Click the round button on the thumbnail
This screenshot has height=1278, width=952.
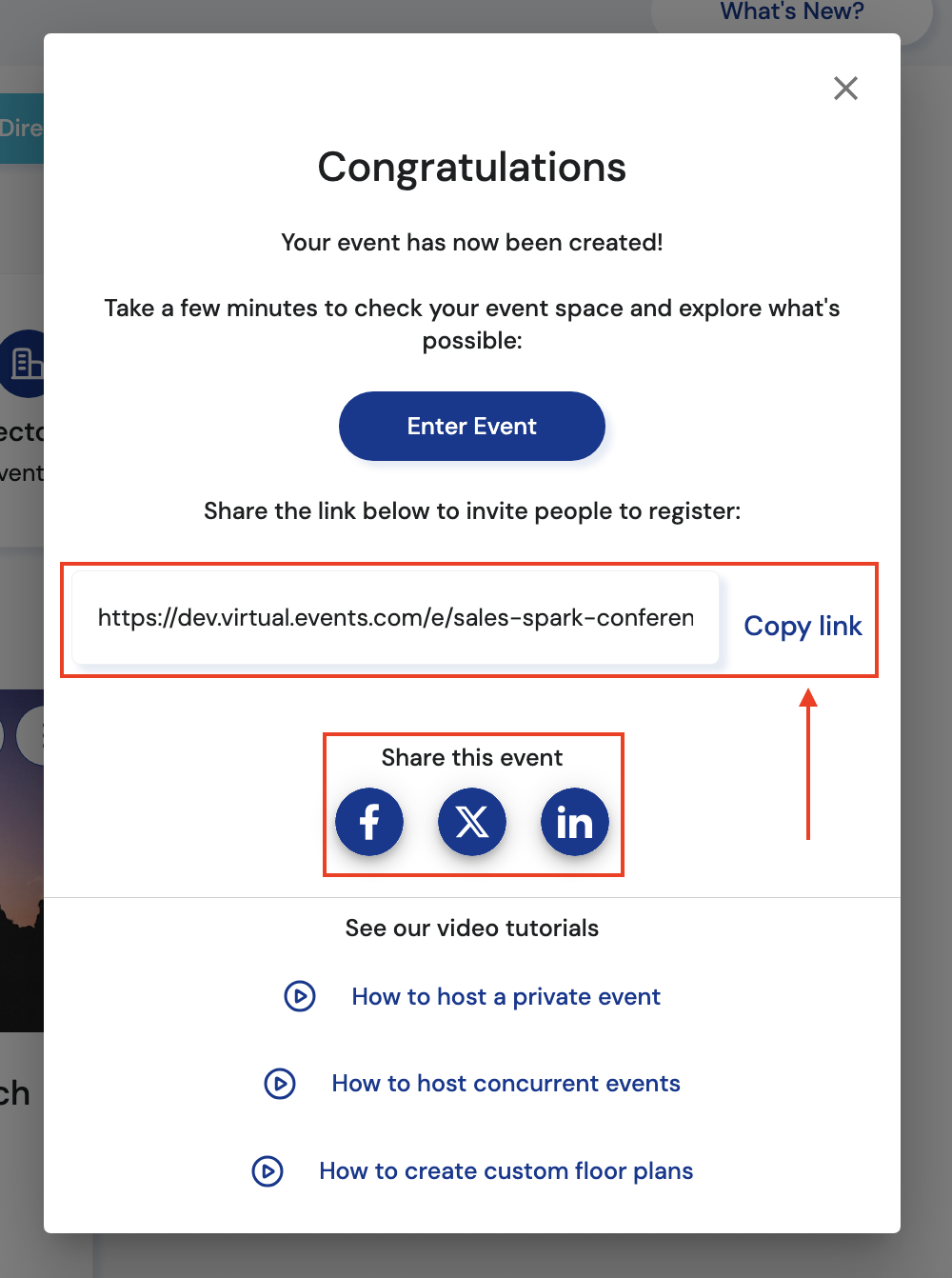tap(30, 735)
